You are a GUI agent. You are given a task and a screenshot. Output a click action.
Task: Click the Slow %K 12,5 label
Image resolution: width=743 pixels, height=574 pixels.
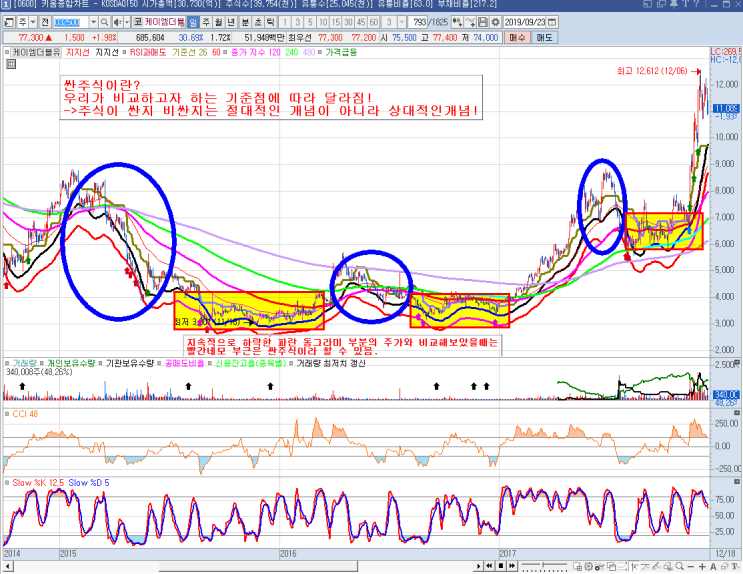[38, 483]
